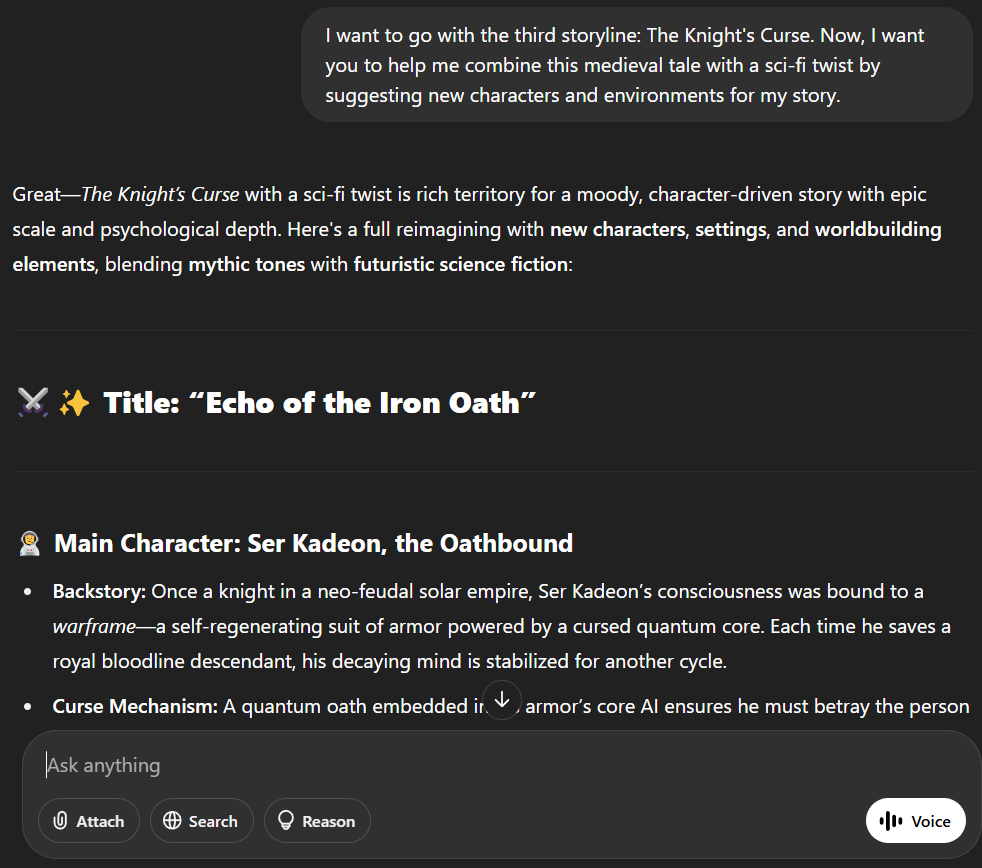Click the bold phrase "new characters"
Screen dimensions: 982x868
617,230
